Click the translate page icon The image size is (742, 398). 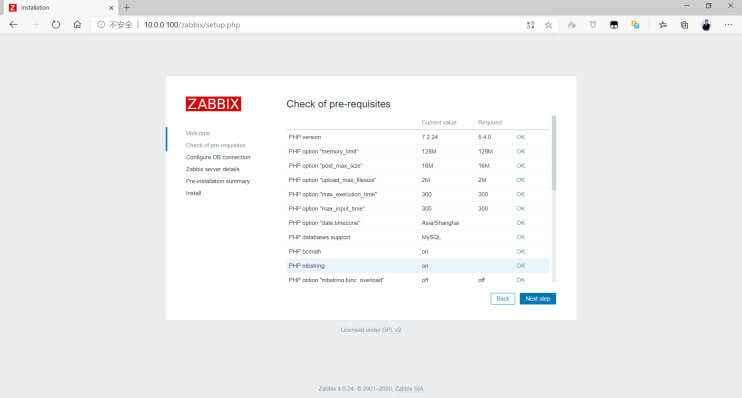click(530, 25)
